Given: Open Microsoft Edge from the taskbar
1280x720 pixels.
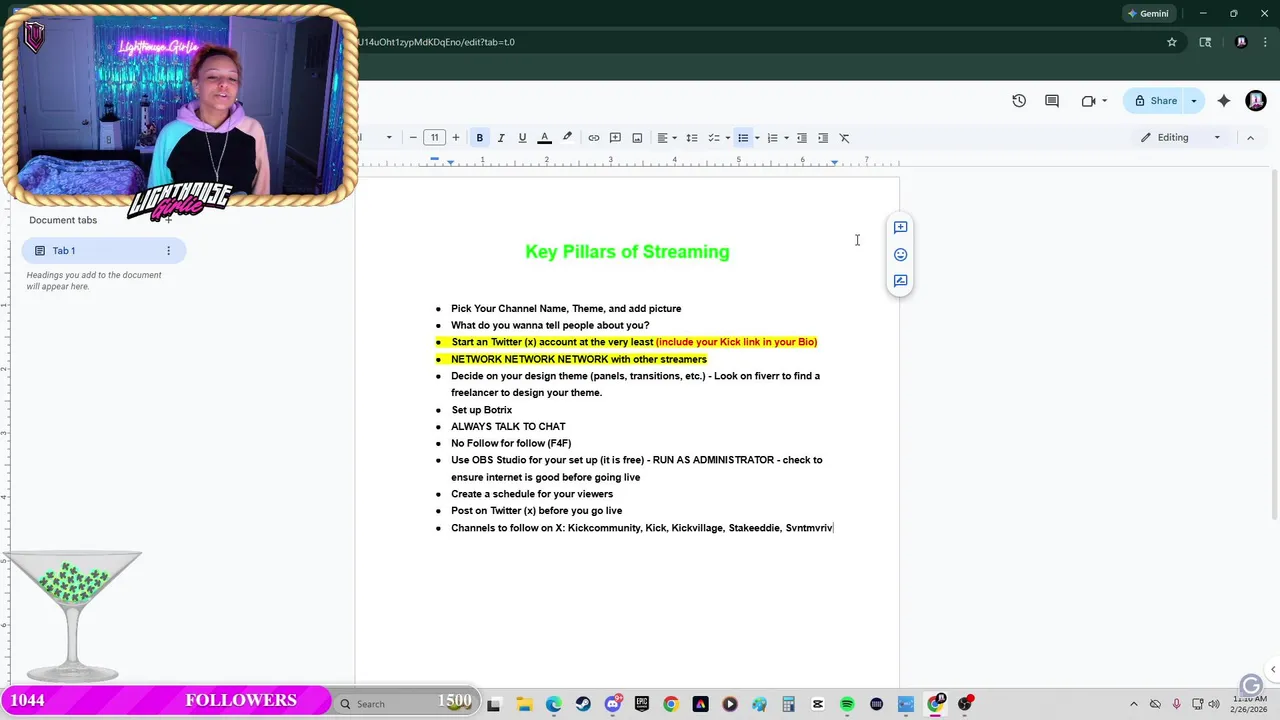Looking at the screenshot, I should [x=554, y=704].
